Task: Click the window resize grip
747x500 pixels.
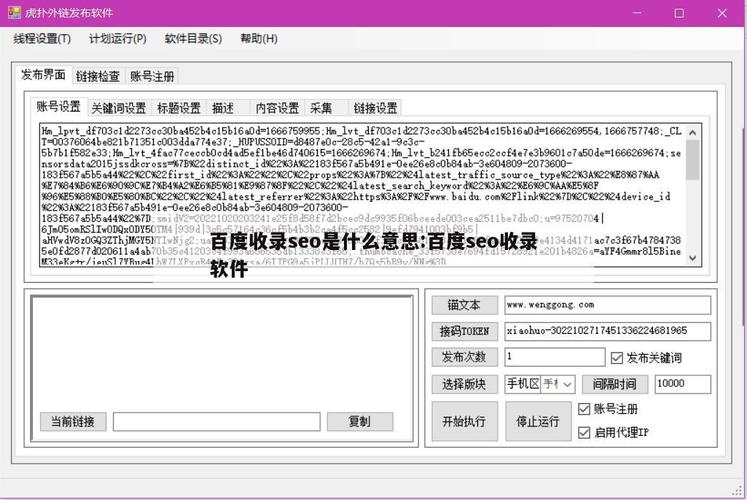Action: [737, 490]
